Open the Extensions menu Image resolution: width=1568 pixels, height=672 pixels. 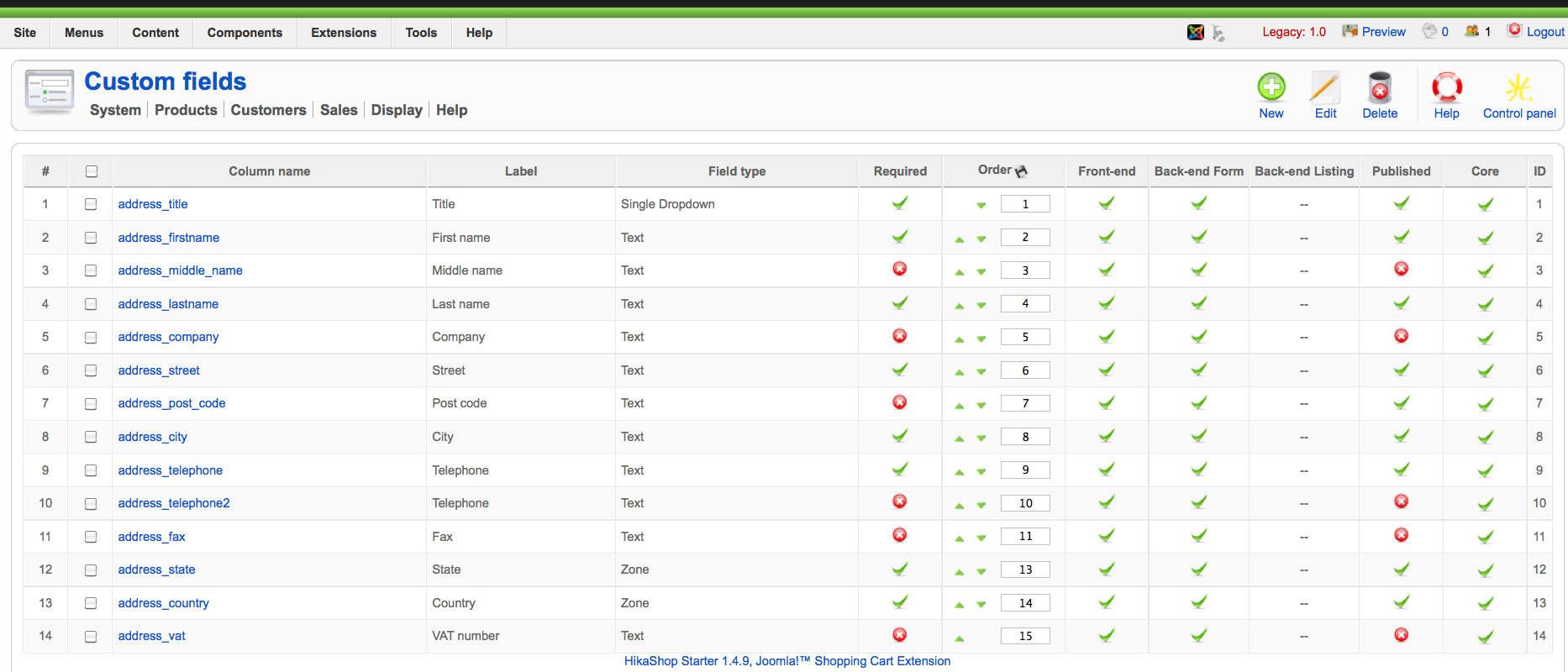344,33
